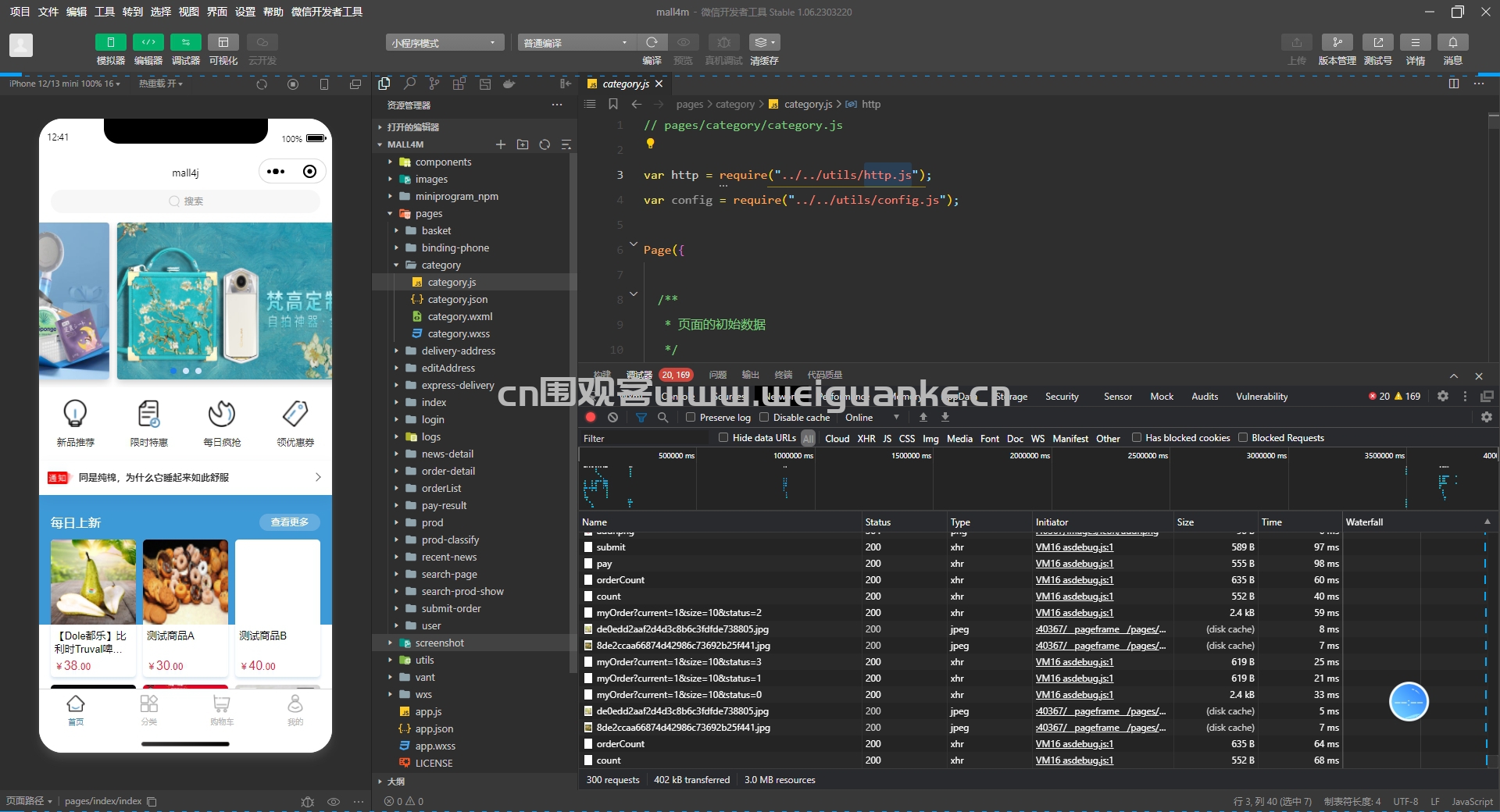Toggle the debugger panel icon
Image resolution: width=1500 pixels, height=812 pixels.
click(x=185, y=42)
